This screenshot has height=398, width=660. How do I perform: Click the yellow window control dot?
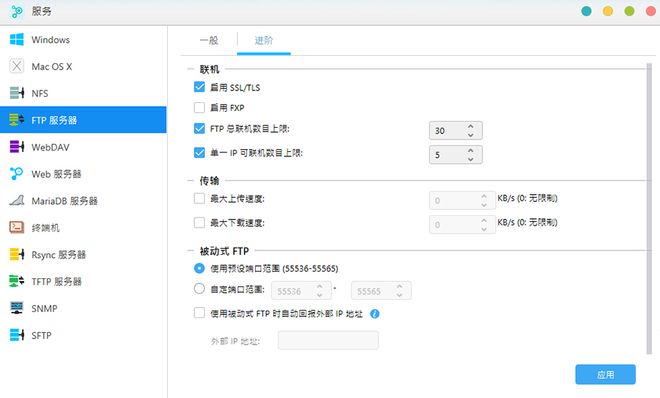pos(608,11)
